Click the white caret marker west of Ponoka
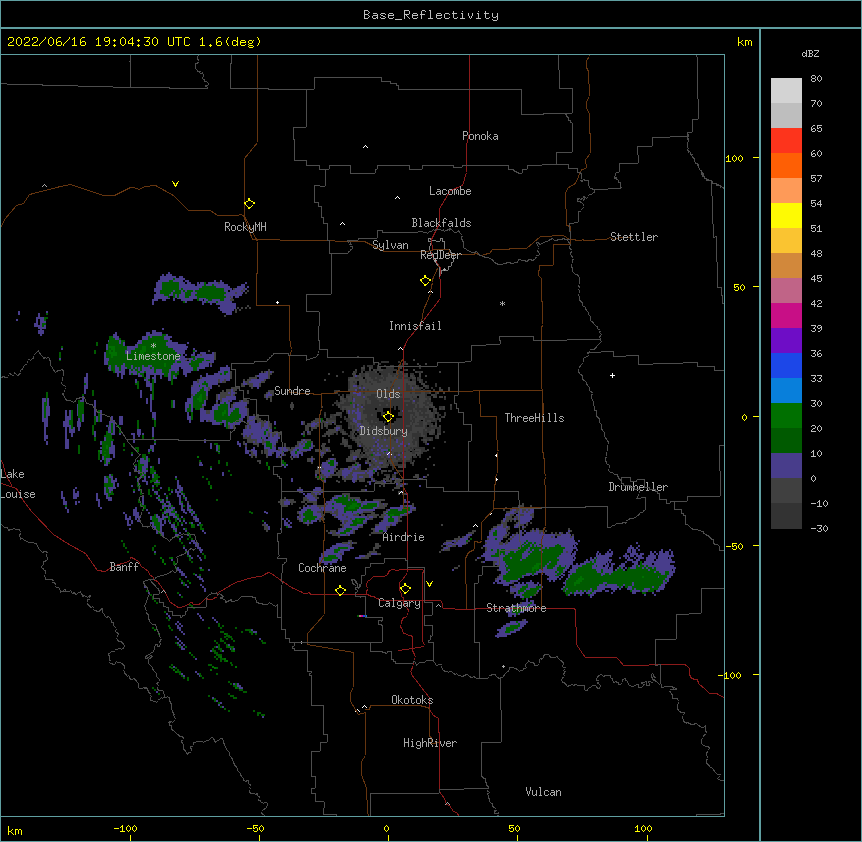Image resolution: width=862 pixels, height=842 pixels. click(365, 147)
